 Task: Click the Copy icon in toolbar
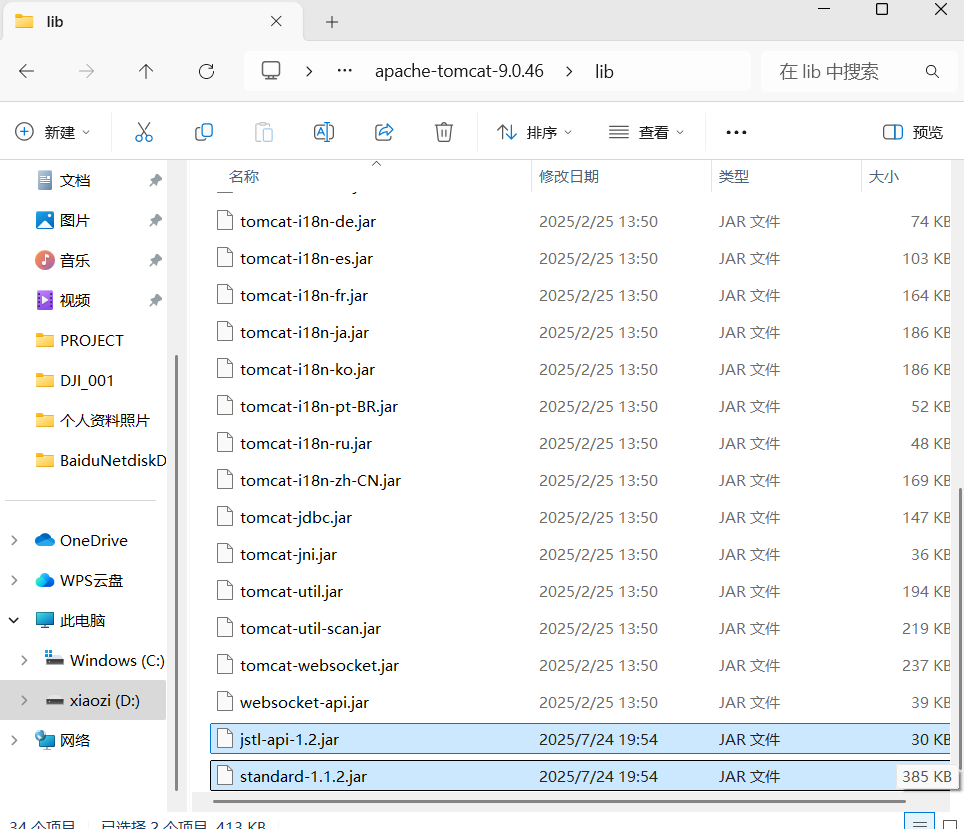click(x=203, y=132)
